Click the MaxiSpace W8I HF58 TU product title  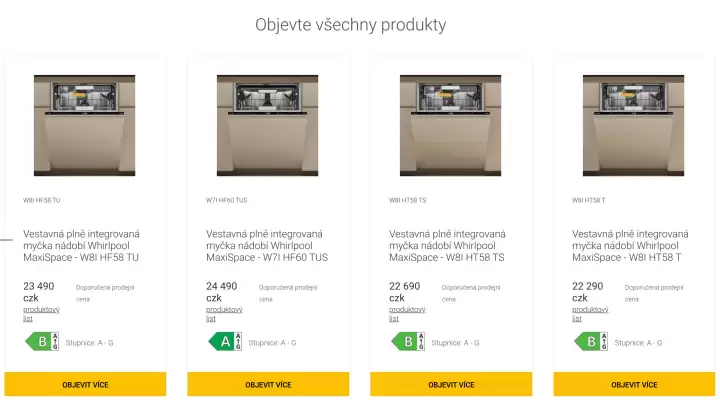tap(82, 246)
